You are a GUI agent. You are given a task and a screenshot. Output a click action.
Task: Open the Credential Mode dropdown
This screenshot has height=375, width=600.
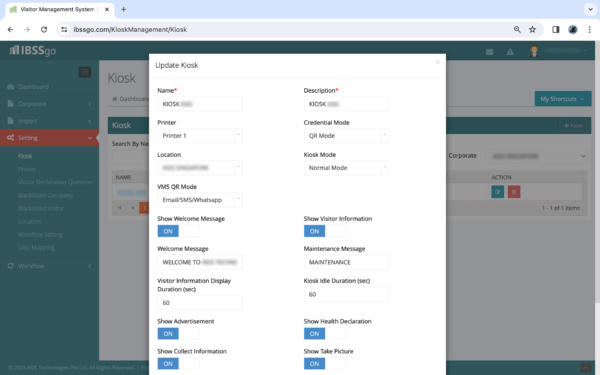coord(346,135)
